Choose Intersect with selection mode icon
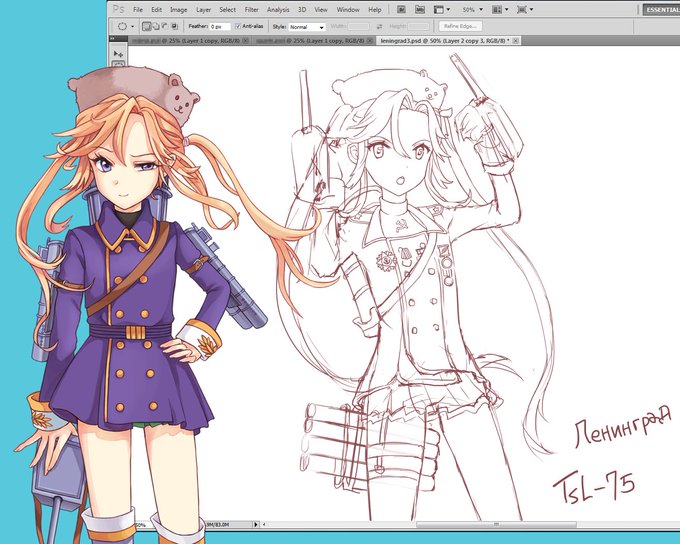Screen dimensions: 680x544 click(x=174, y=26)
